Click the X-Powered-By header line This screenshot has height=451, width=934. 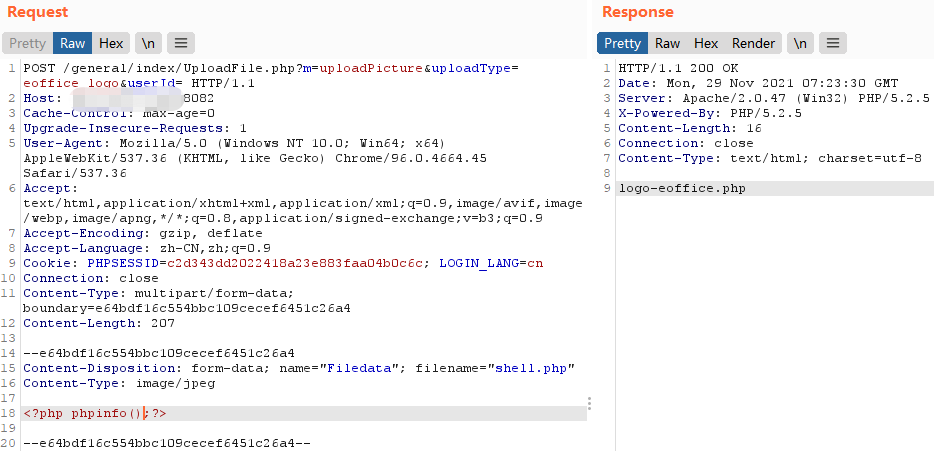click(x=710, y=113)
